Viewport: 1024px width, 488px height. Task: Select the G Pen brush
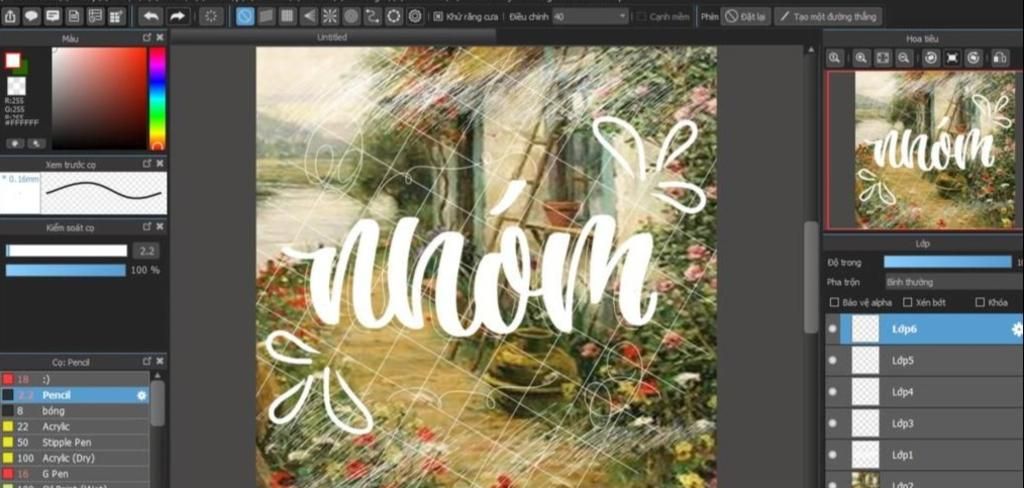tap(74, 474)
